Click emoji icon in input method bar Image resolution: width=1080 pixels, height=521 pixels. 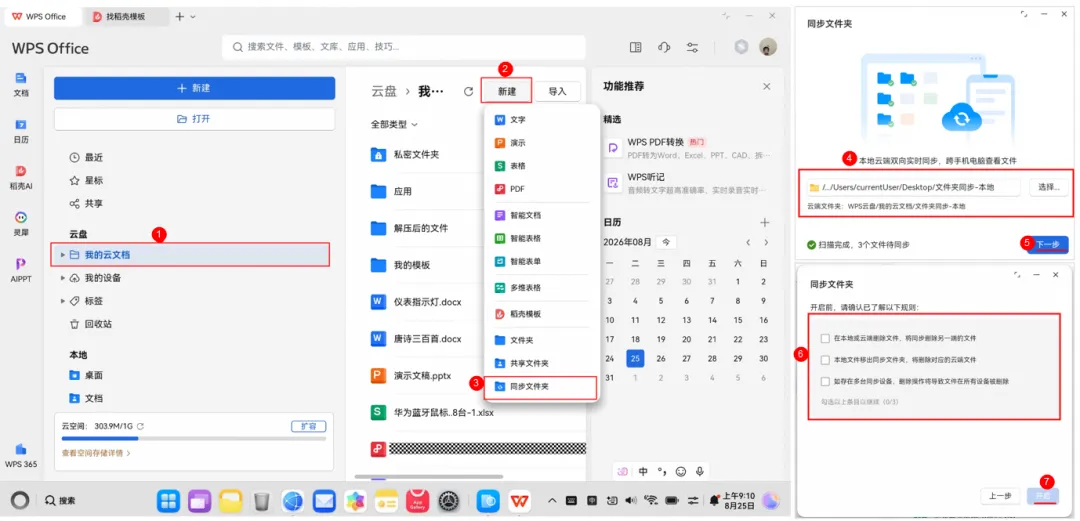pyautogui.click(x=681, y=472)
